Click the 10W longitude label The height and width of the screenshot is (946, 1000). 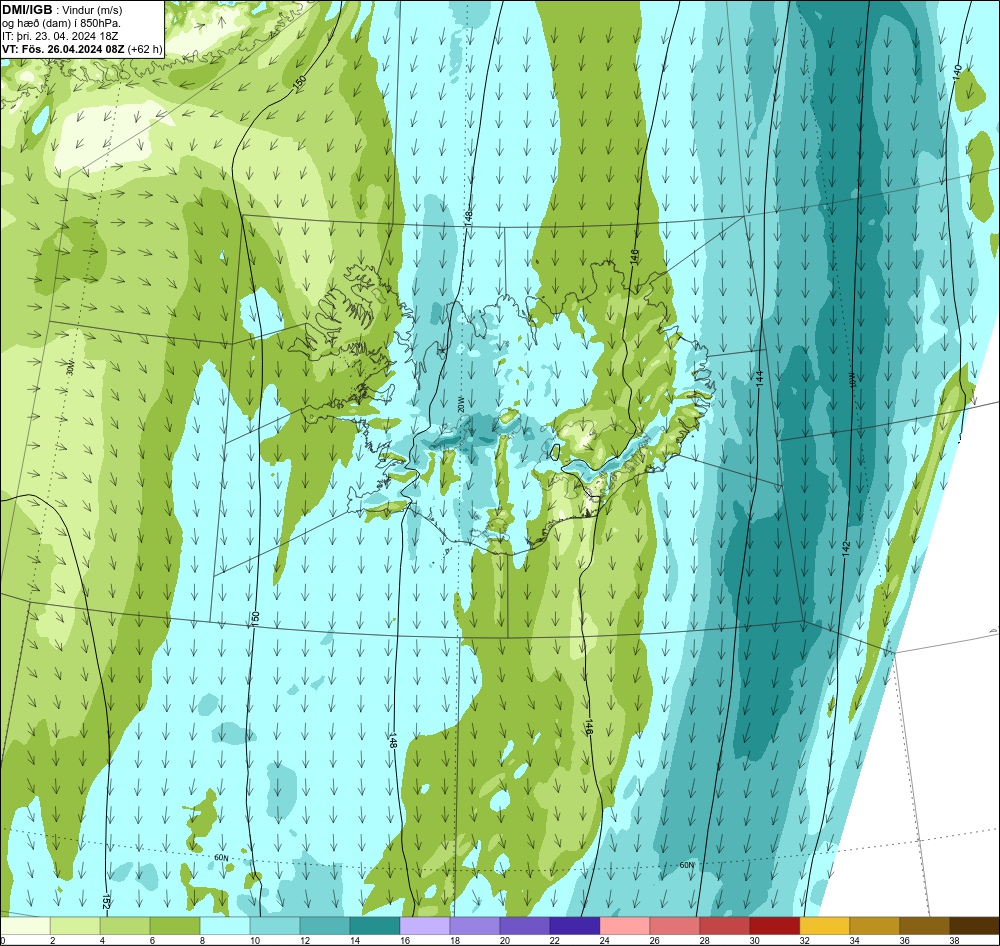(852, 379)
